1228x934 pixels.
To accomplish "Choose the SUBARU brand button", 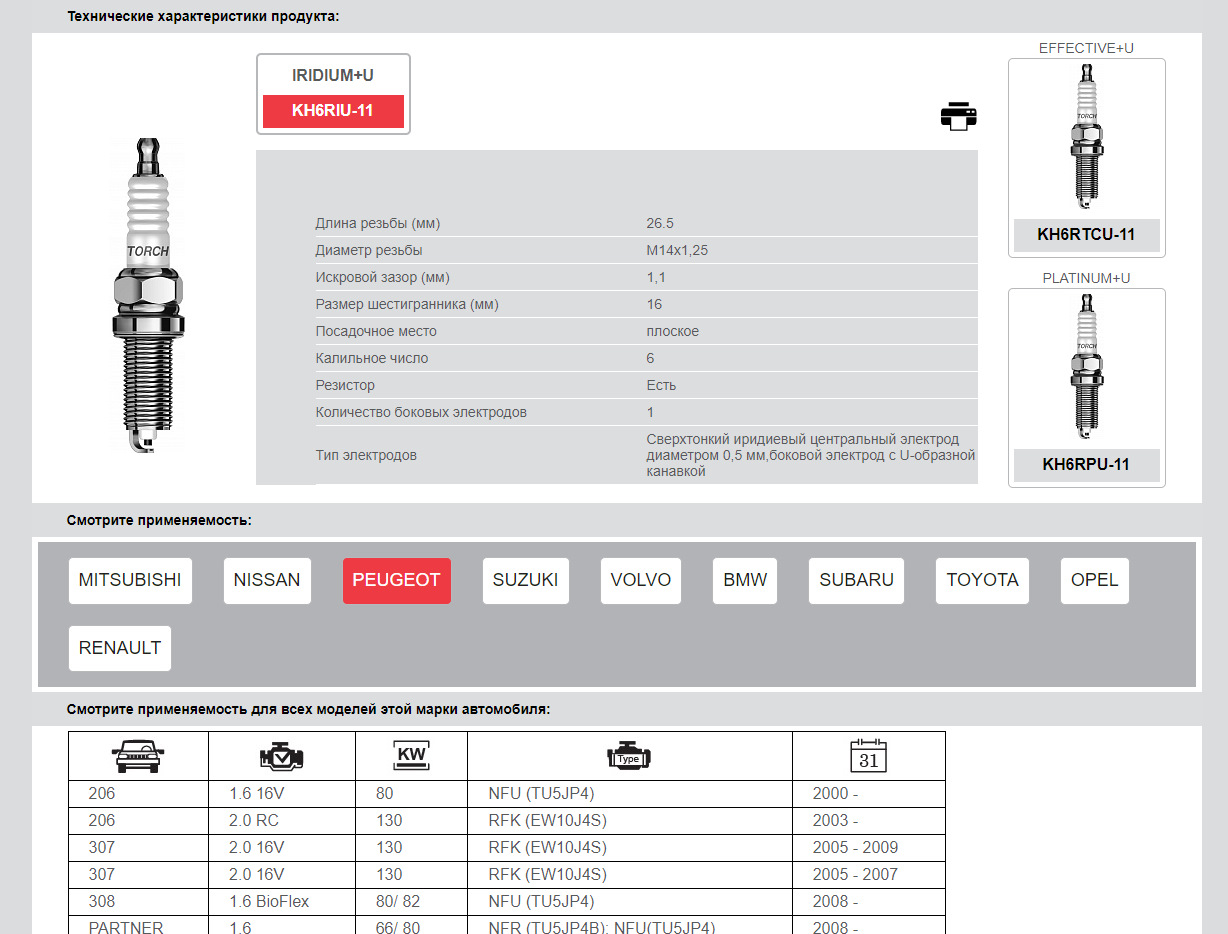I will [x=856, y=581].
